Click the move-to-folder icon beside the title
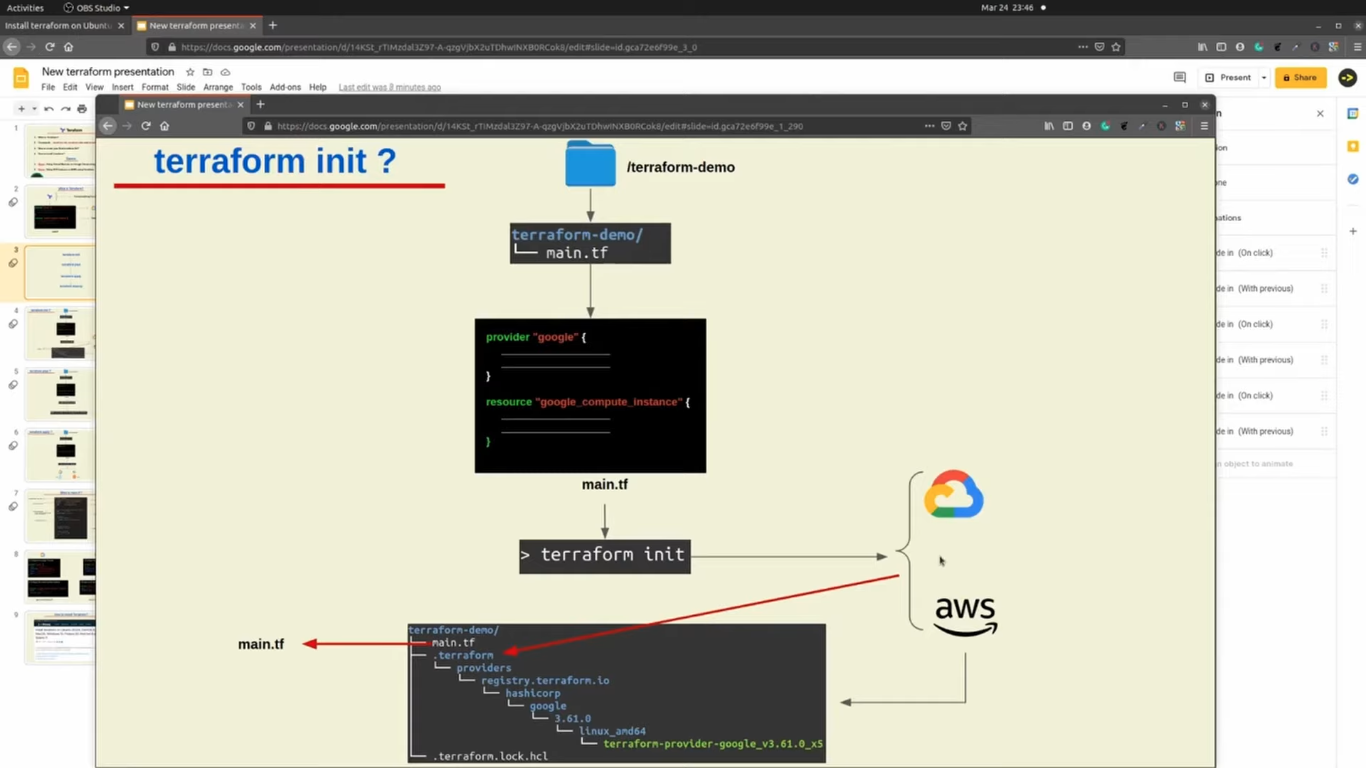1366x768 pixels. [207, 72]
